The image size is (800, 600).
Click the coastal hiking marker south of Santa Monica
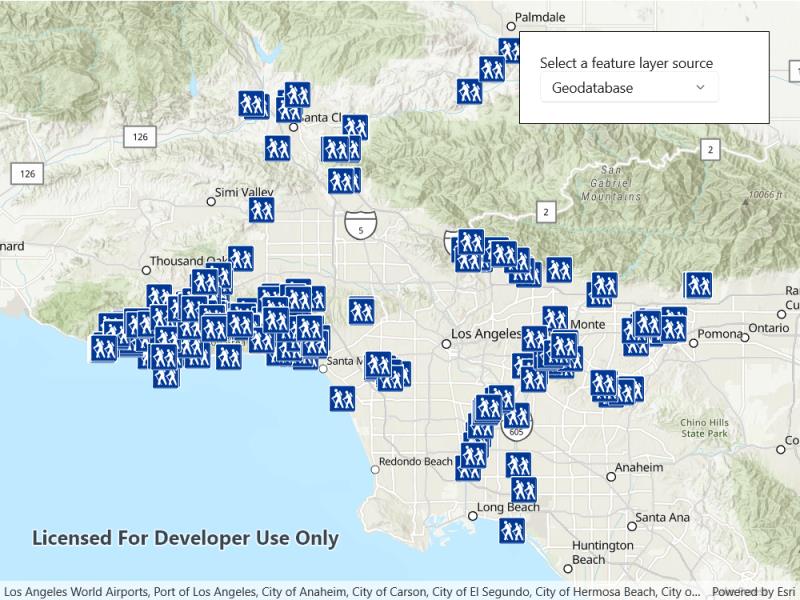click(x=342, y=398)
